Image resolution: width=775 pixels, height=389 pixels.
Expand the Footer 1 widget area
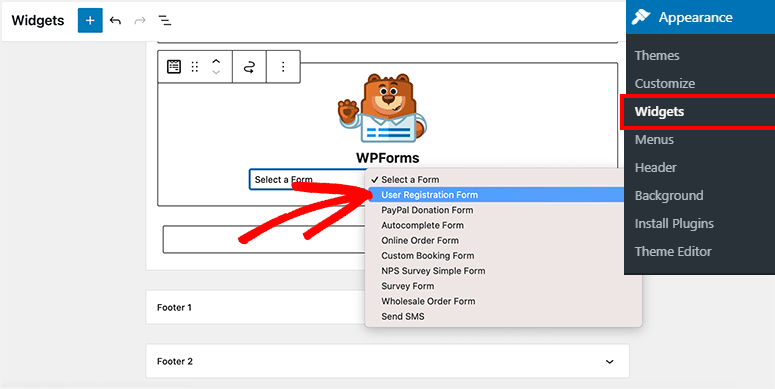256,307
